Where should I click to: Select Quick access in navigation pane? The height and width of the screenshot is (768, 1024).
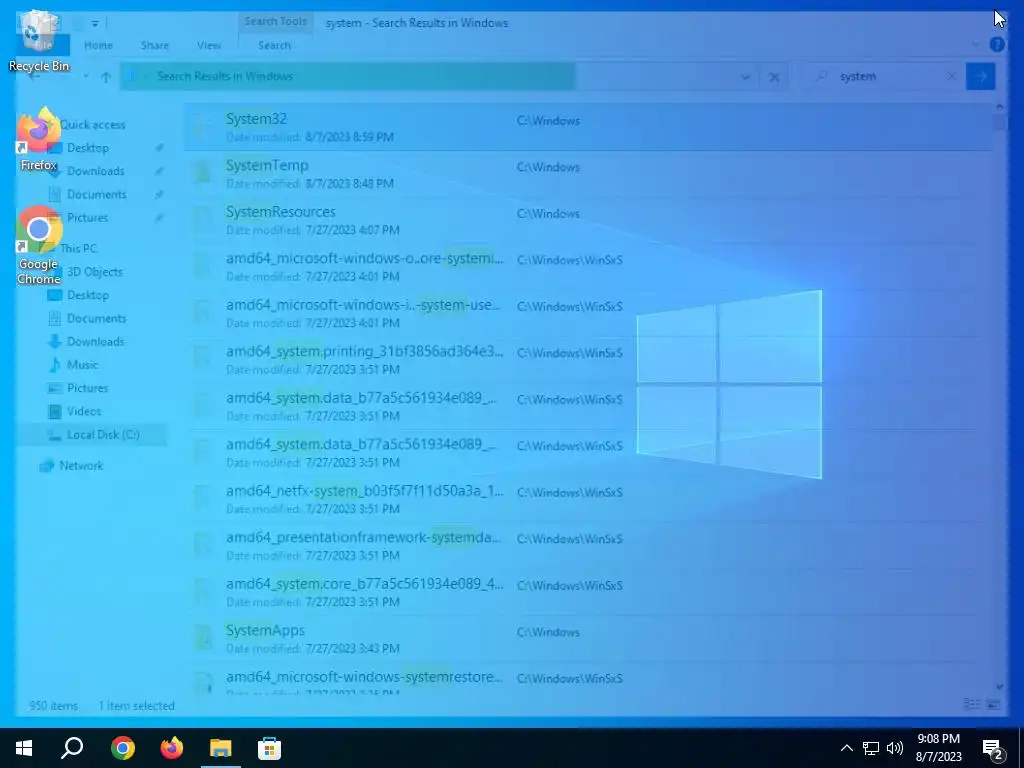click(92, 125)
